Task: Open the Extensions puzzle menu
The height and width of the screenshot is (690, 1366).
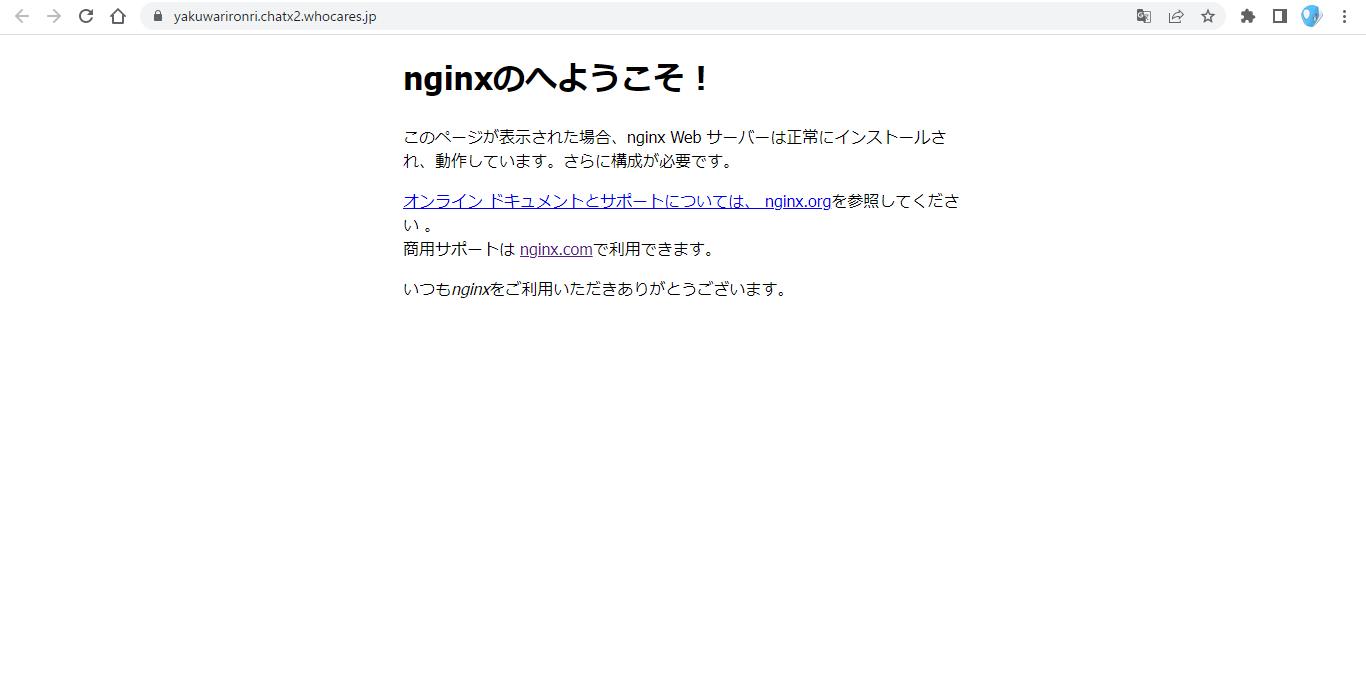Action: coord(1248,16)
